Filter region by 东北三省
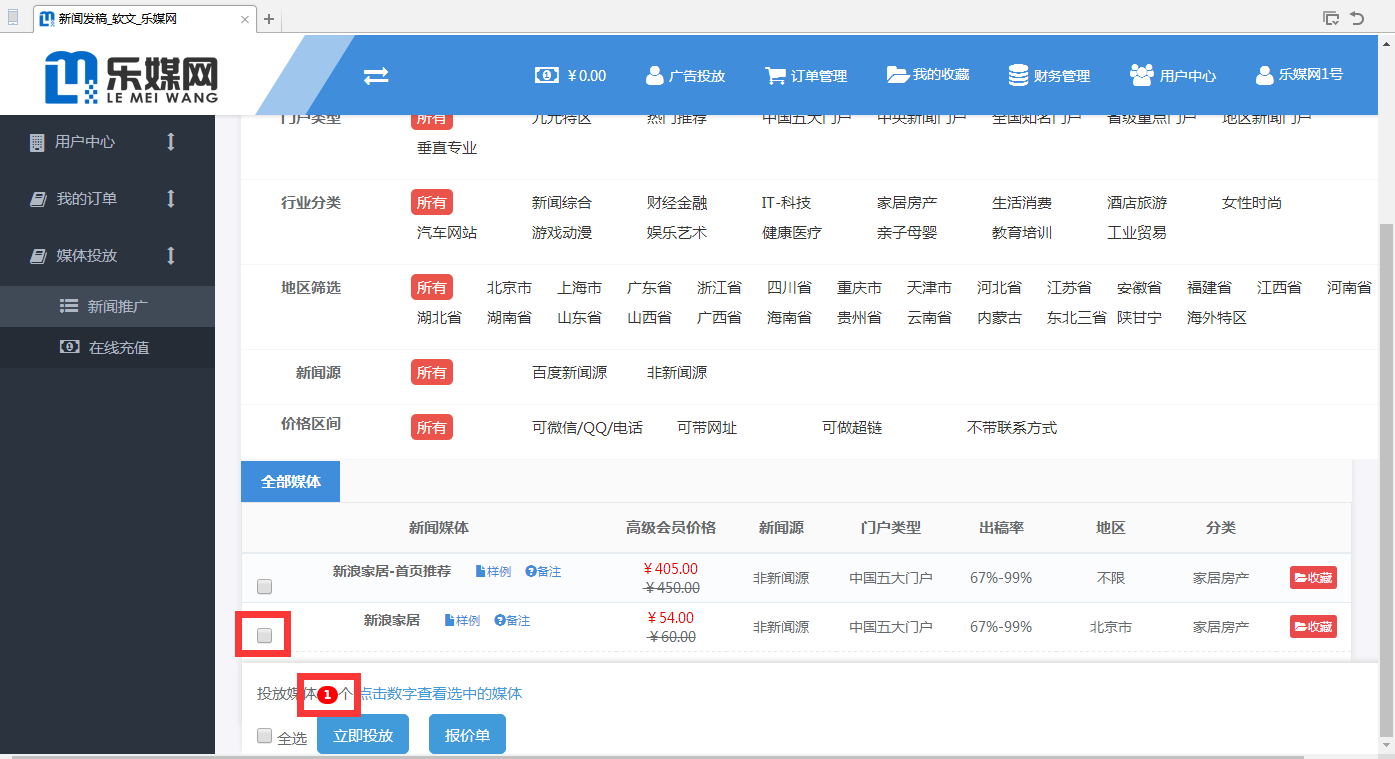The width and height of the screenshot is (1395, 759). click(x=1077, y=318)
